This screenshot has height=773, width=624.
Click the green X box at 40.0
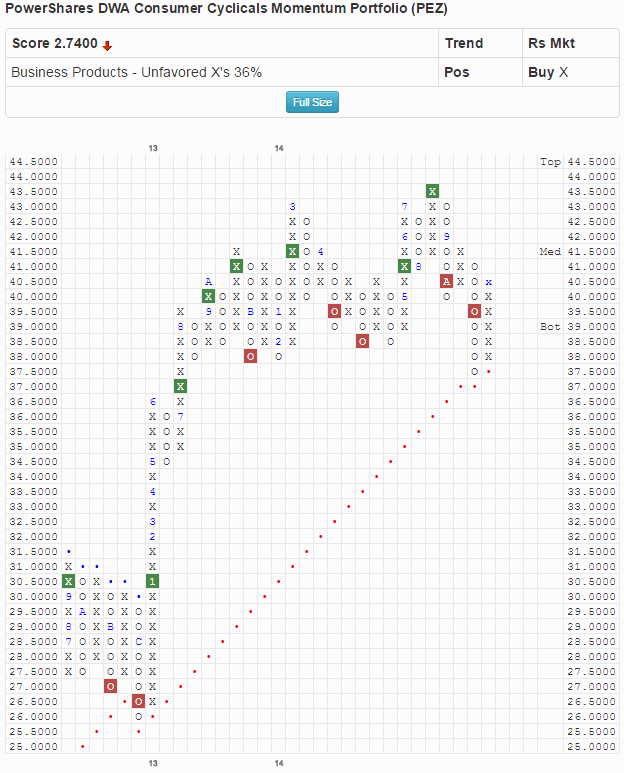point(208,296)
